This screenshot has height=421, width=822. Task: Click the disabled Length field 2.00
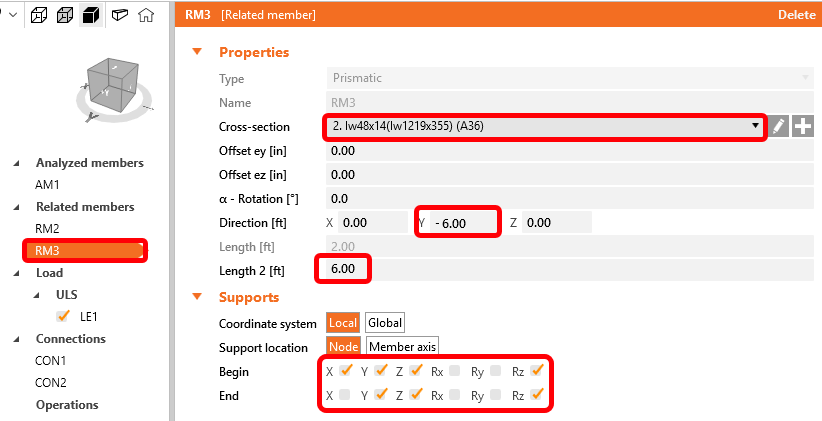tap(570, 246)
